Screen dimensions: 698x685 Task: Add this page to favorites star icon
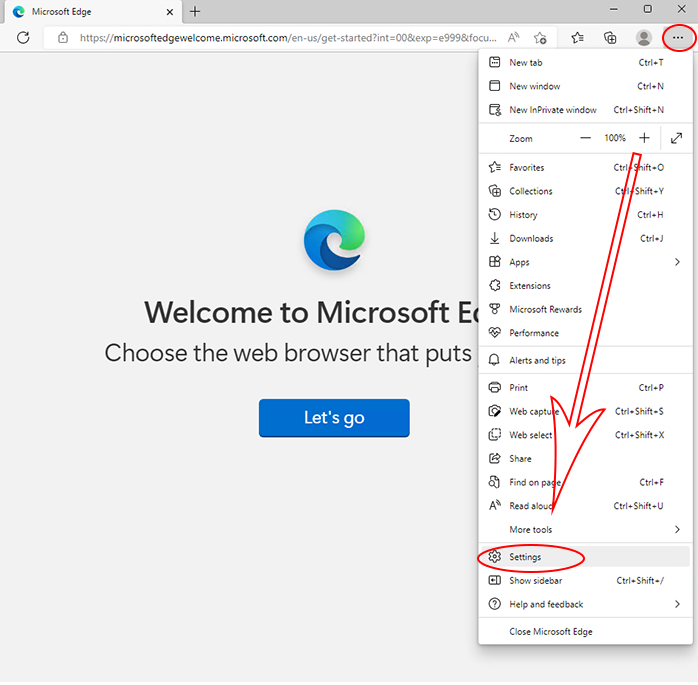540,38
